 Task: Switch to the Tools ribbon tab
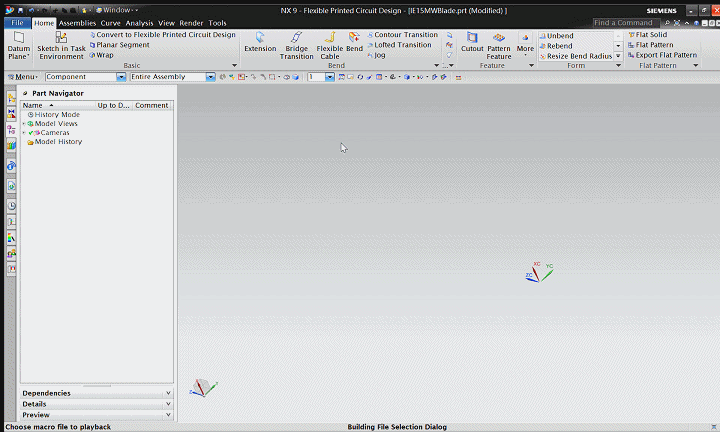217,23
